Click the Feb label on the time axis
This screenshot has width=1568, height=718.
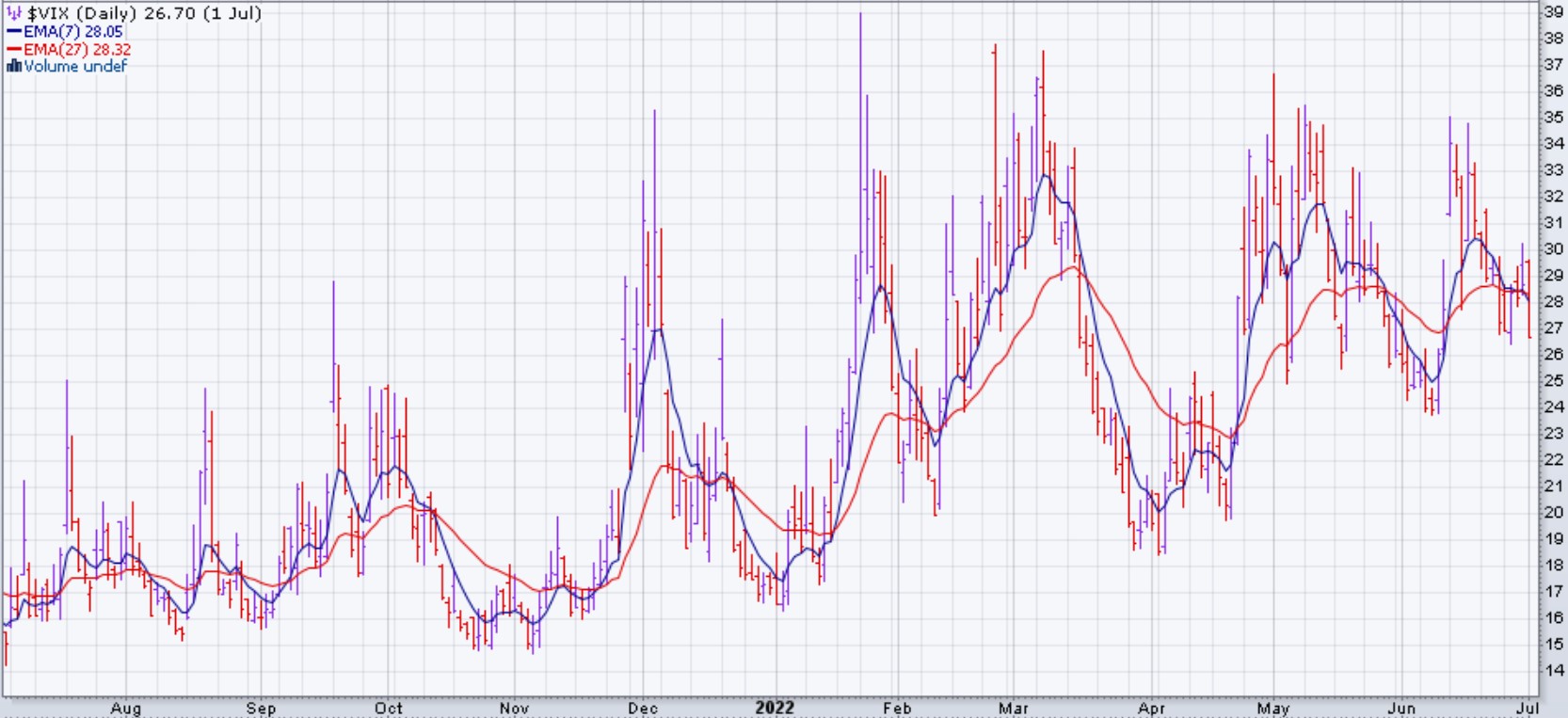897,708
